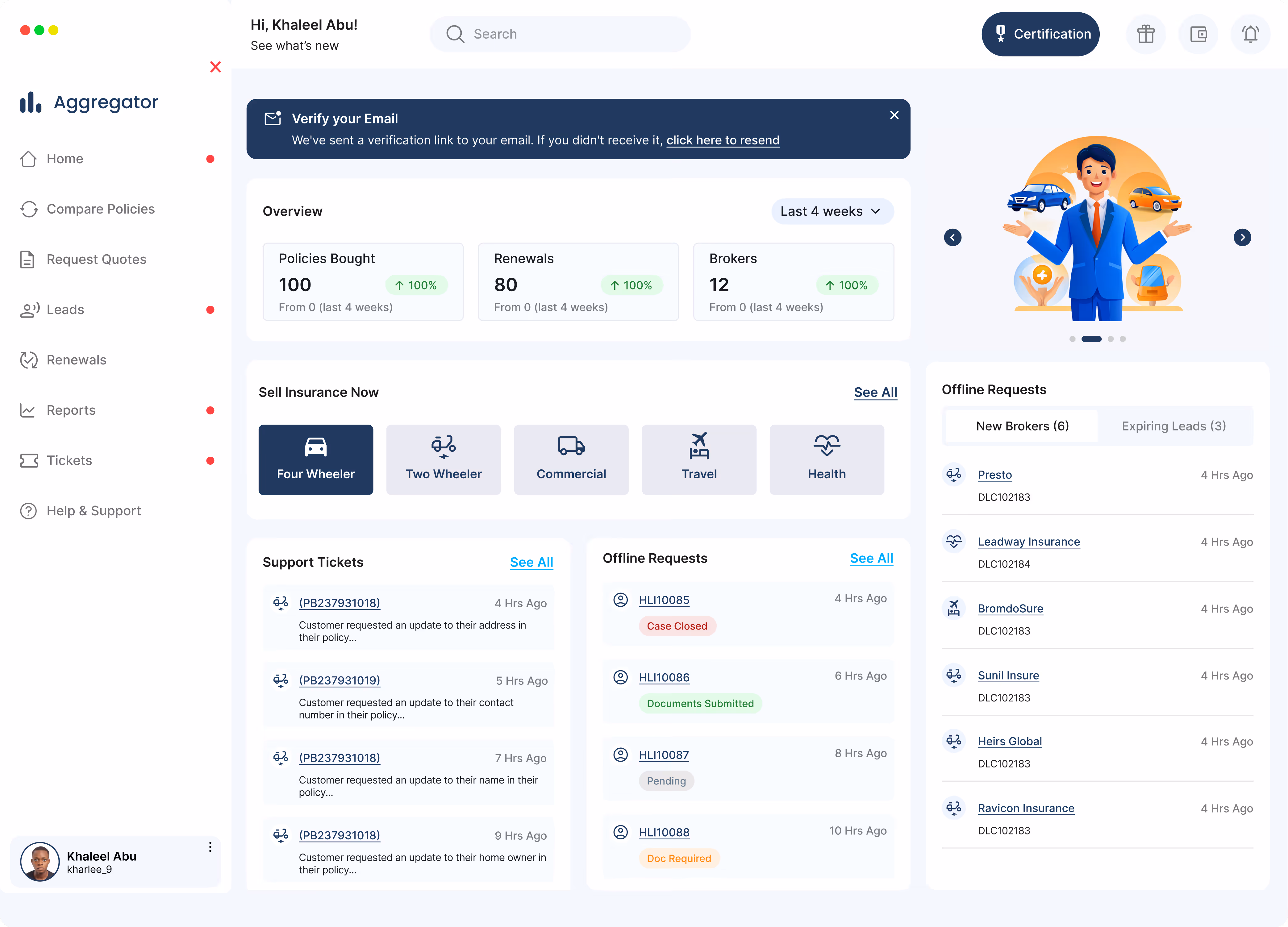Click the scooter icon beside Presto
Image resolution: width=1288 pixels, height=927 pixels.
pos(954,474)
